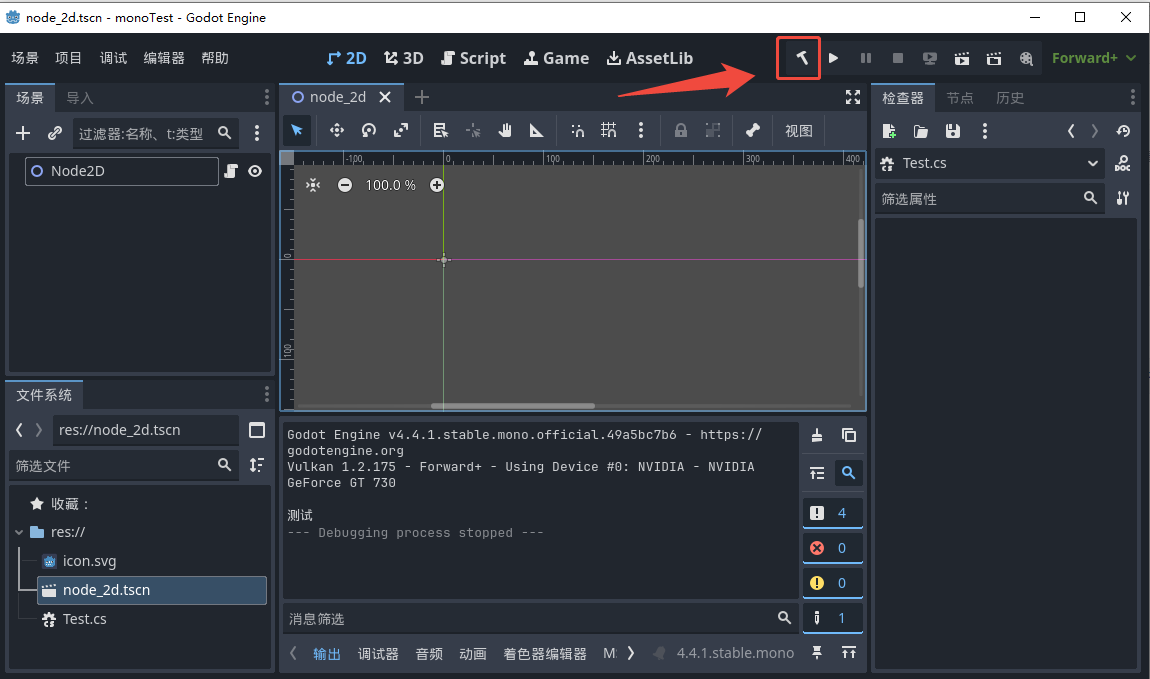Choose the Scale mode tool

point(400,131)
